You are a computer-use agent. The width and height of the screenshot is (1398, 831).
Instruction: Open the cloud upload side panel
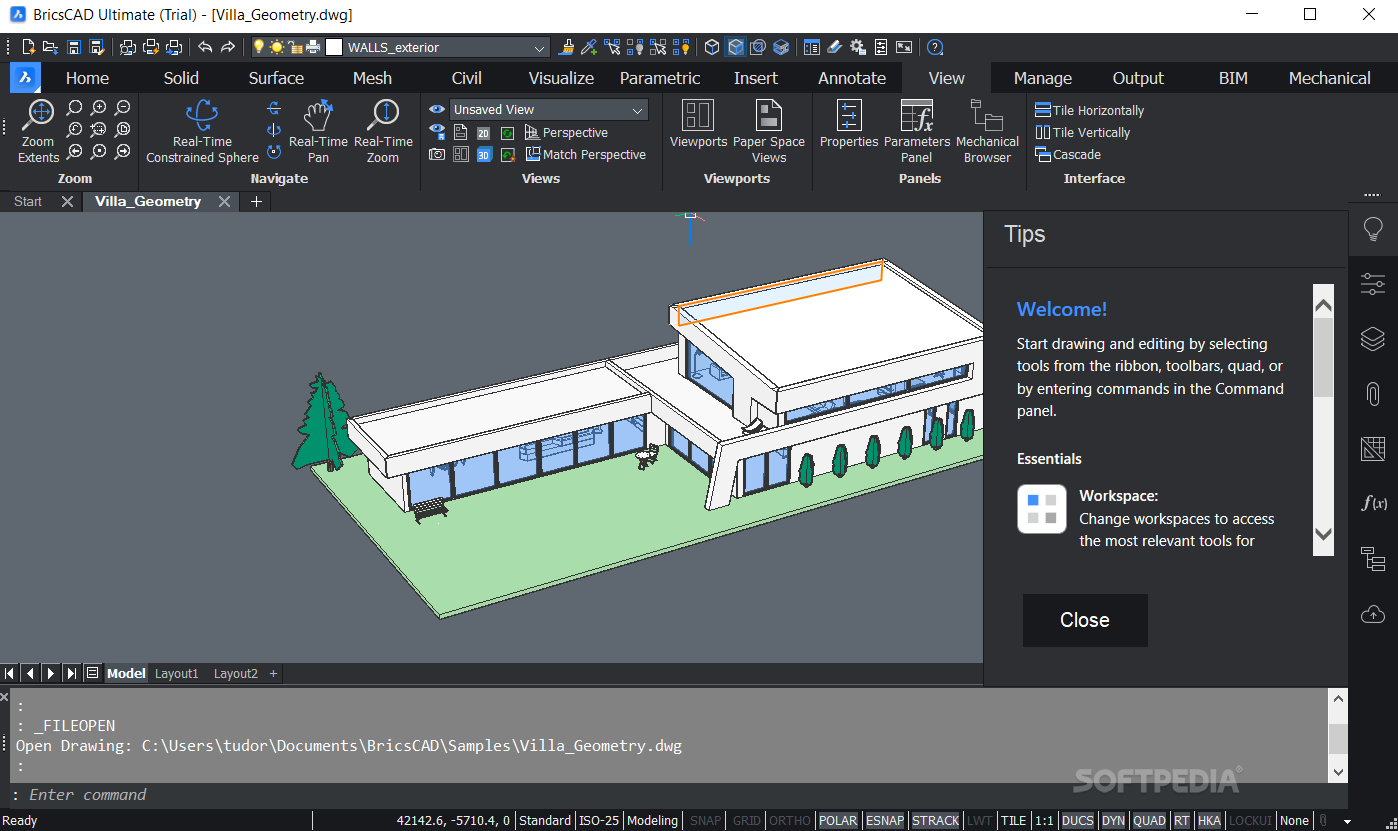coord(1373,614)
